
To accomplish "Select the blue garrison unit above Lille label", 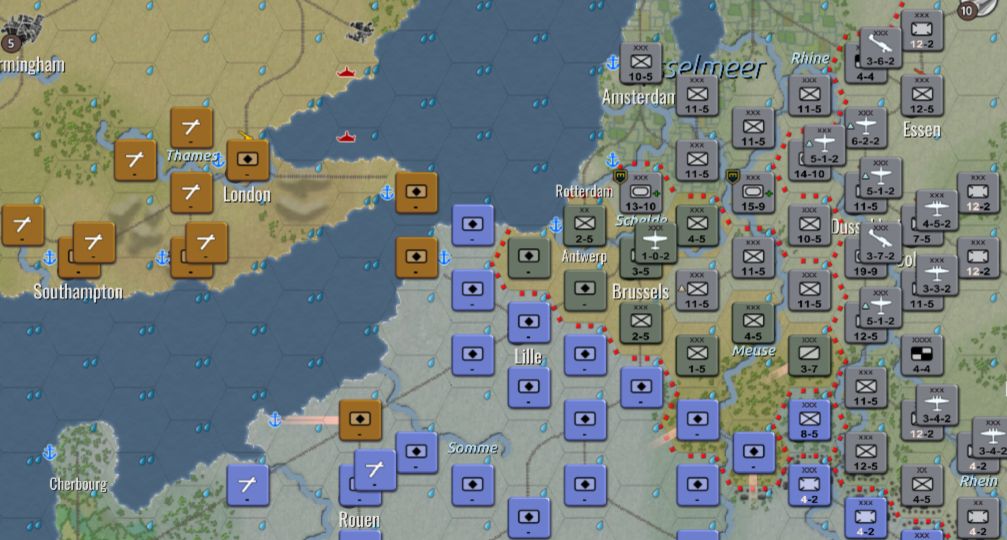I will tap(529, 322).
